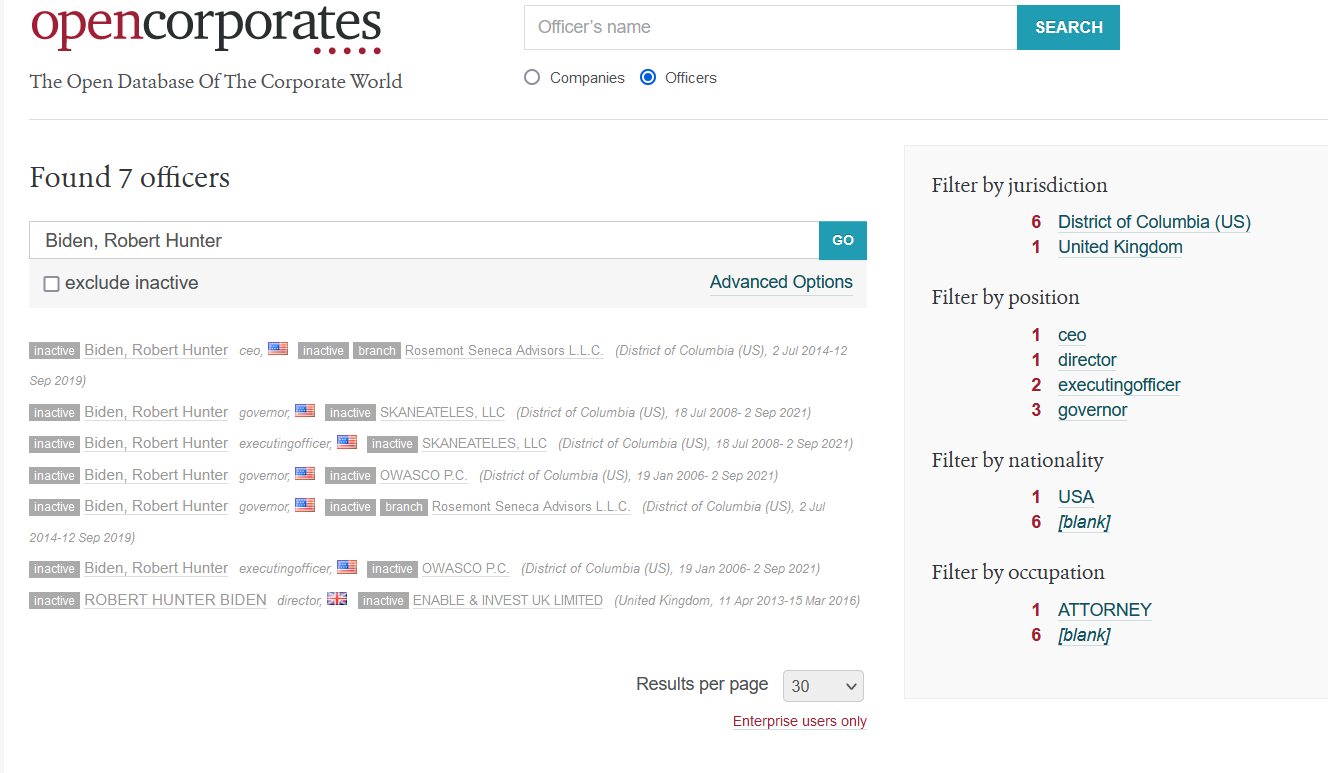
Task: Open Rosemont Seneca Advisors L.L.C. in the ceo row
Action: point(504,351)
